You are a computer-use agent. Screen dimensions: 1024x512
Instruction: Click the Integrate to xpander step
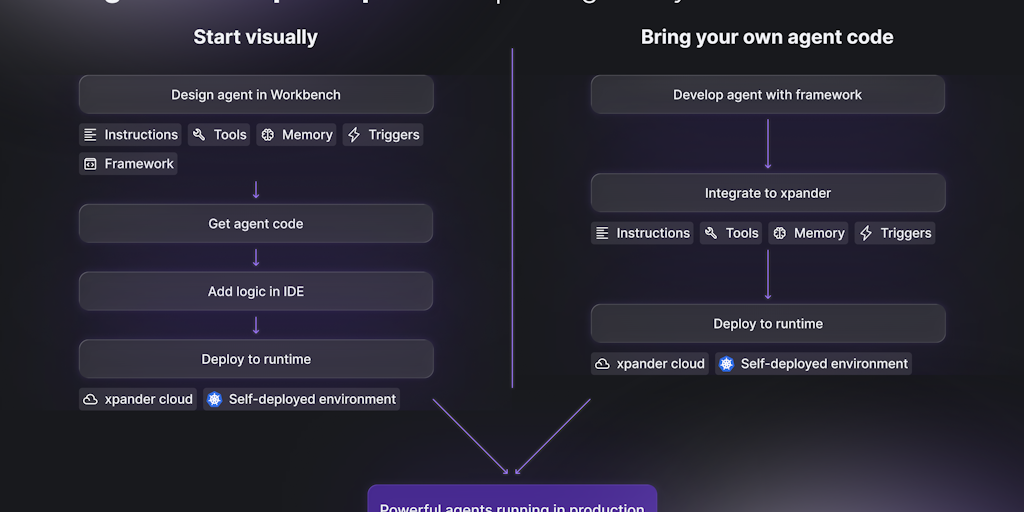point(767,193)
